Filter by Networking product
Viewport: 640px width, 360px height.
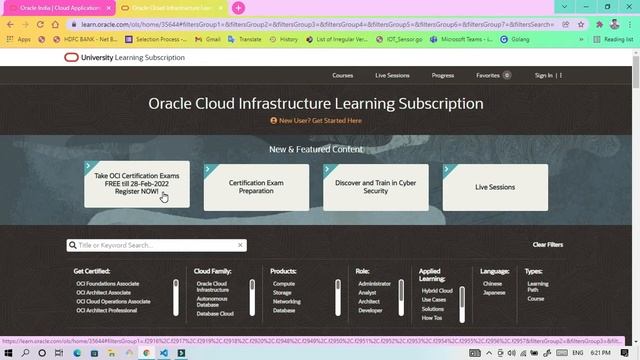tap(287, 302)
